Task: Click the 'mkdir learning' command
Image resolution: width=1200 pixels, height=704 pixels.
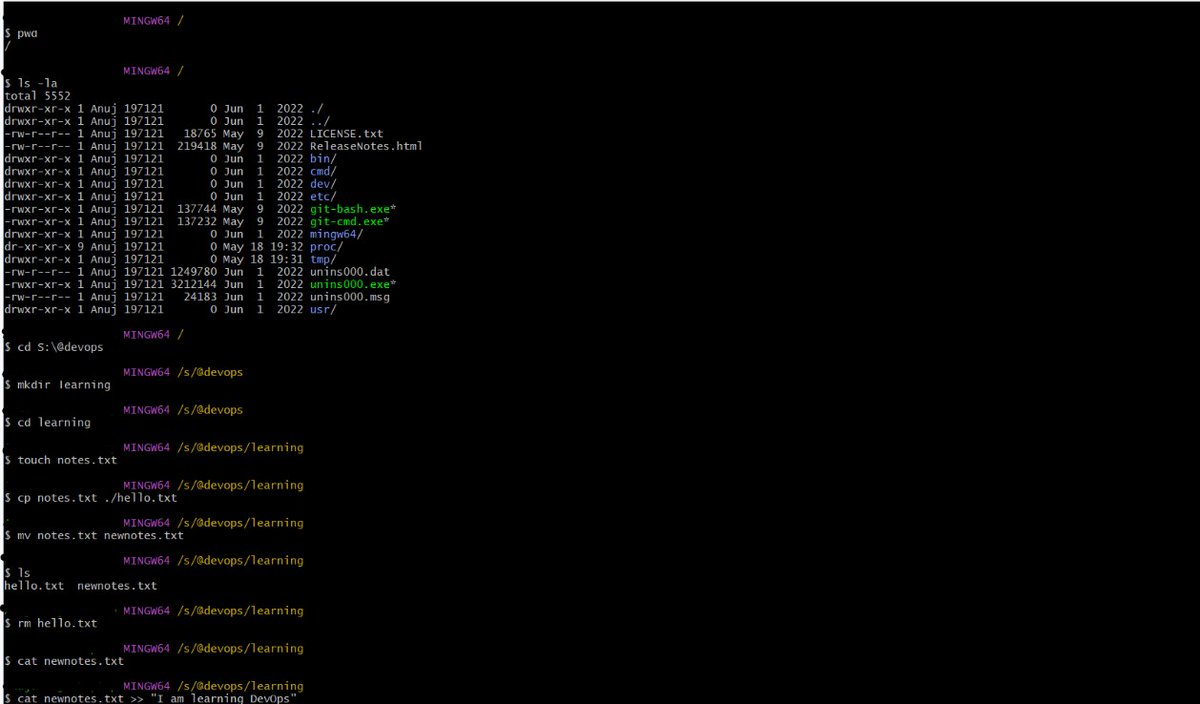Action: [64, 384]
